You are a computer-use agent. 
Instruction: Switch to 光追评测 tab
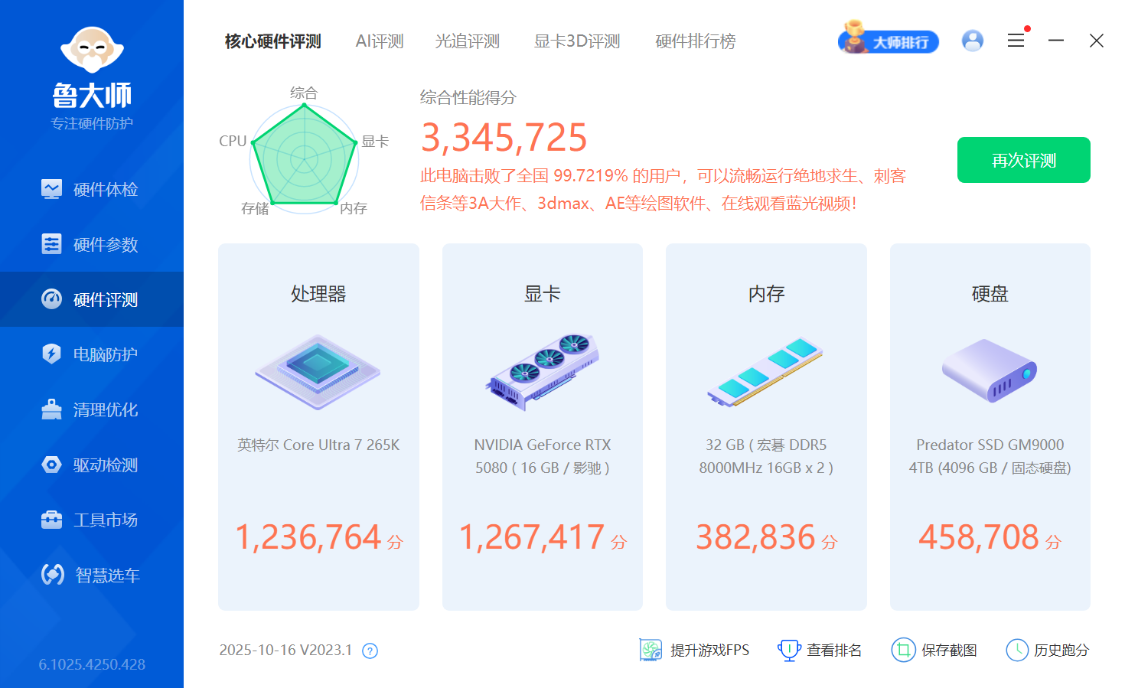coord(467,42)
